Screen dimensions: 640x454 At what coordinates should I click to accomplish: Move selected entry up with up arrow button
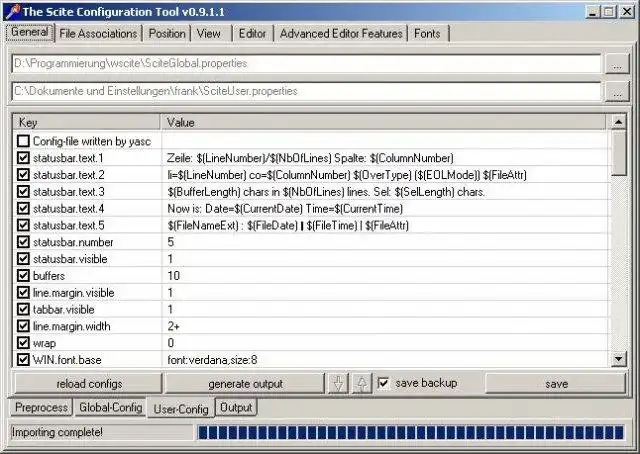(362, 383)
